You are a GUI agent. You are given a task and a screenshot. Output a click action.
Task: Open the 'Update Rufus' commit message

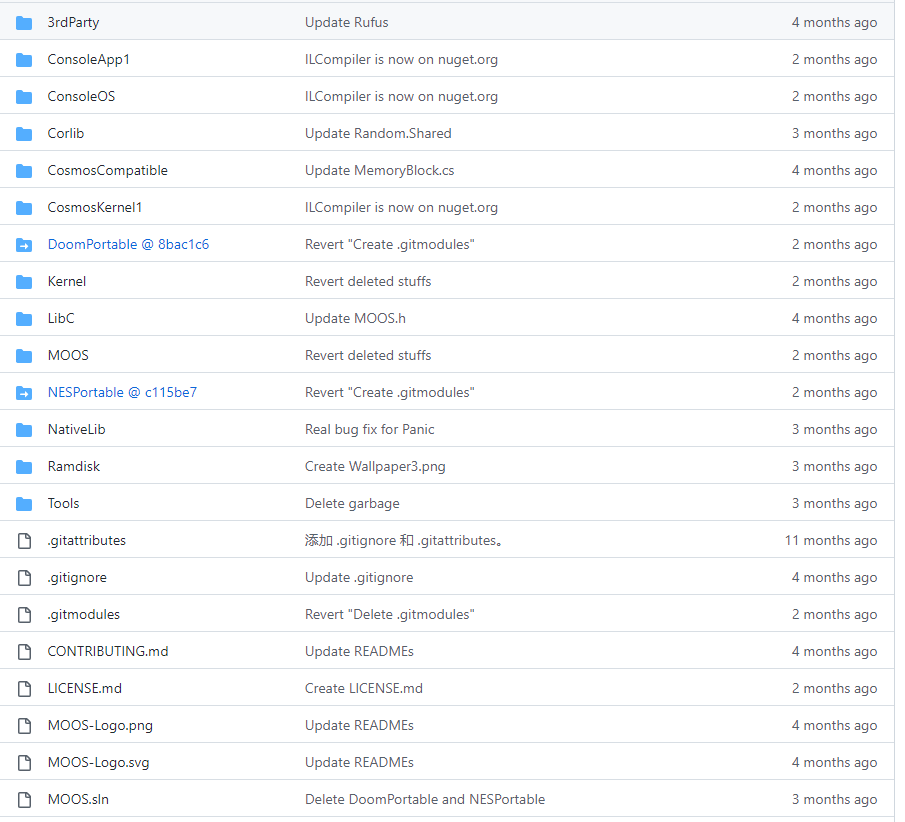coord(346,23)
